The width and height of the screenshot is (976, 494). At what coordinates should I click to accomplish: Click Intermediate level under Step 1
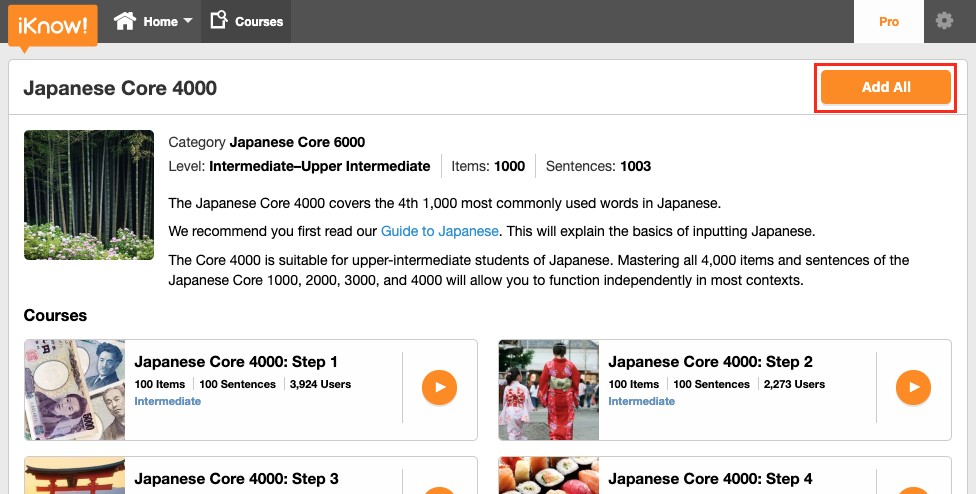(167, 401)
